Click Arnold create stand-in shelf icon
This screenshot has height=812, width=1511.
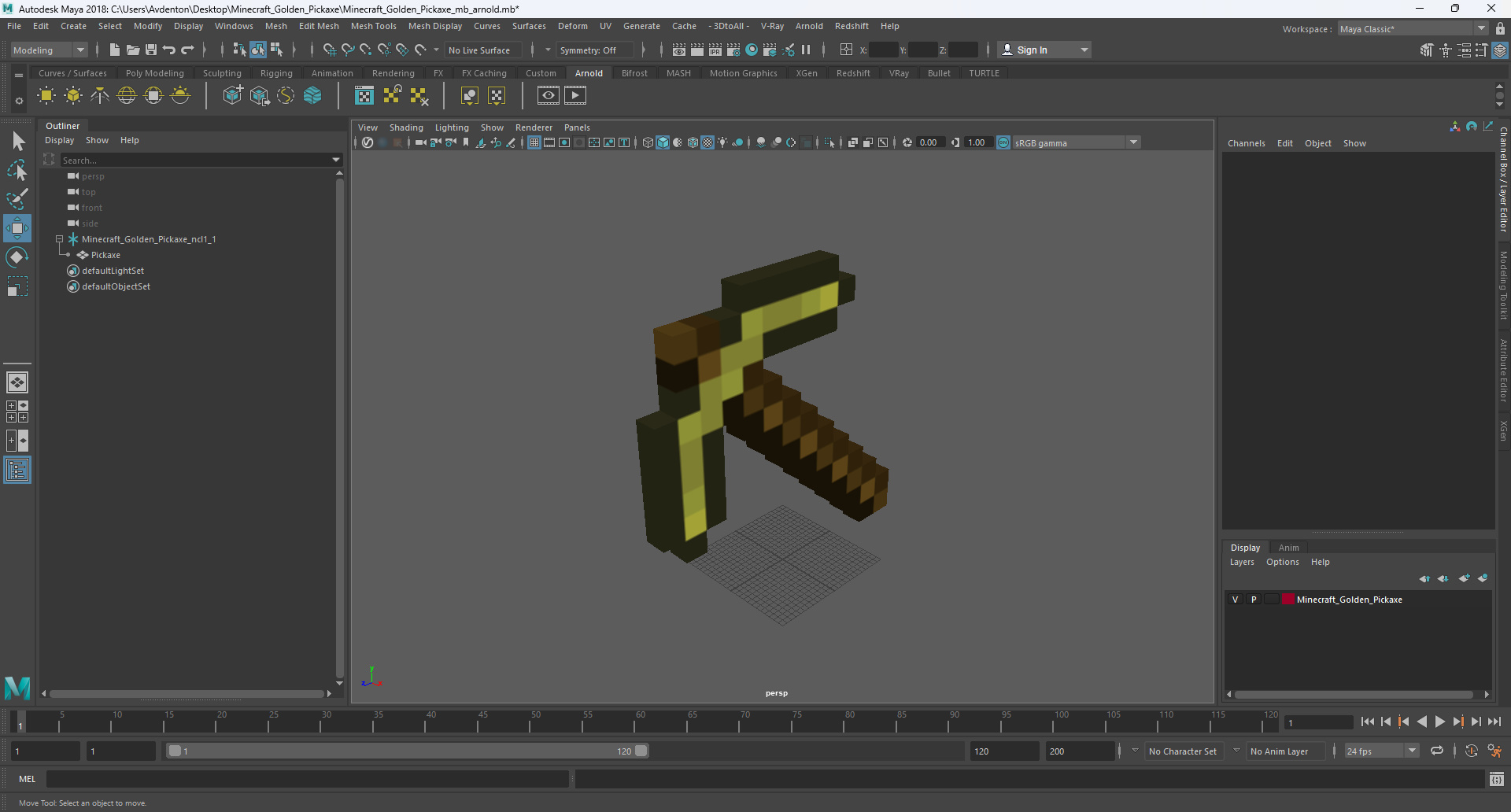233,96
